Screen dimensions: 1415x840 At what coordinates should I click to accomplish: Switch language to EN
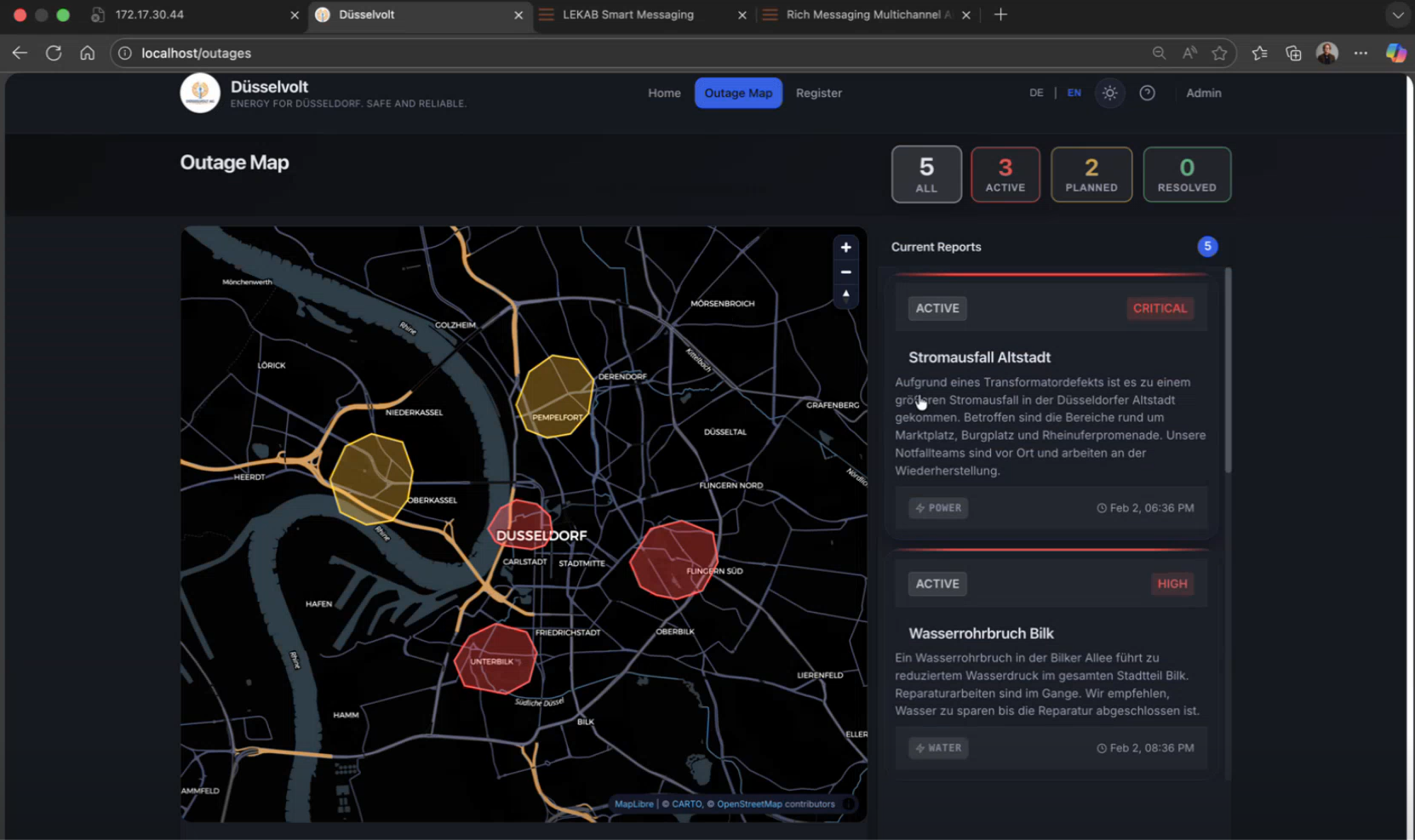(x=1074, y=93)
